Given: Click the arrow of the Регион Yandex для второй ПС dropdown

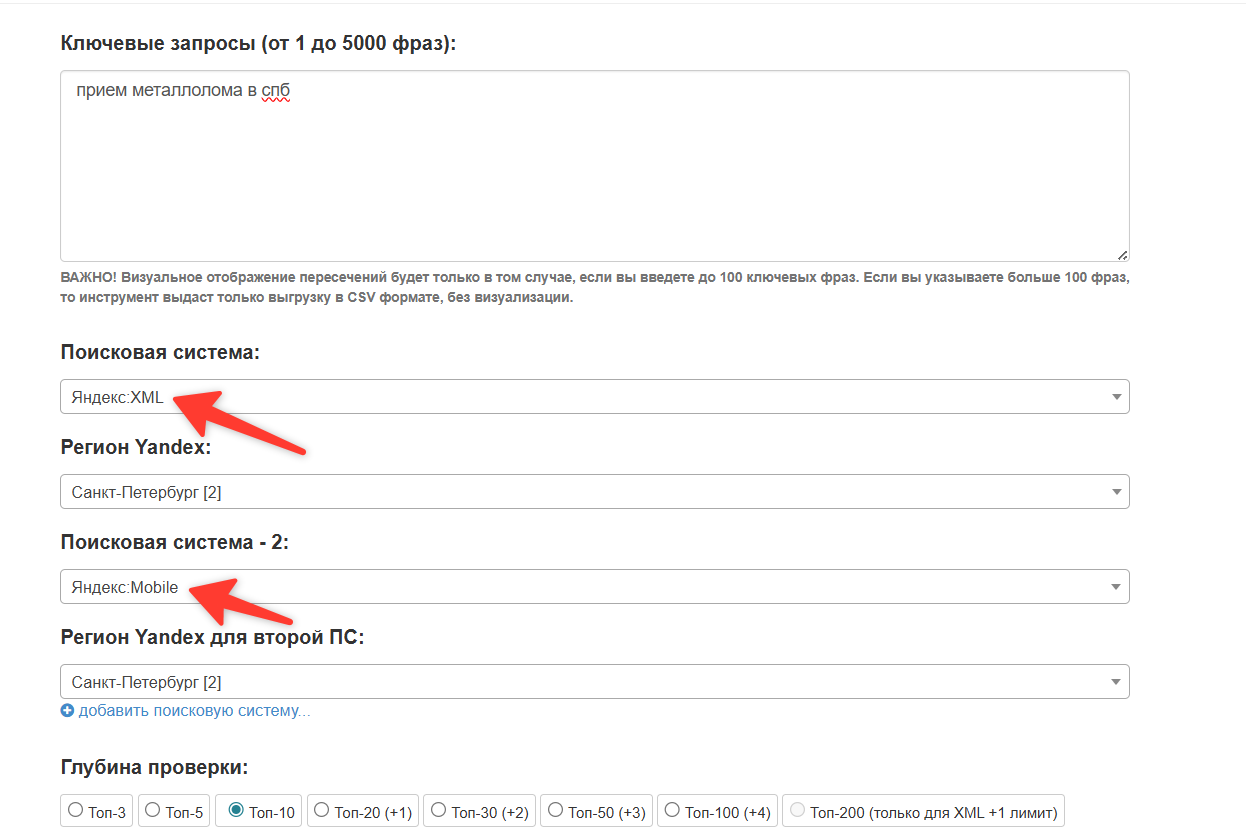Looking at the screenshot, I should pos(1116,682).
